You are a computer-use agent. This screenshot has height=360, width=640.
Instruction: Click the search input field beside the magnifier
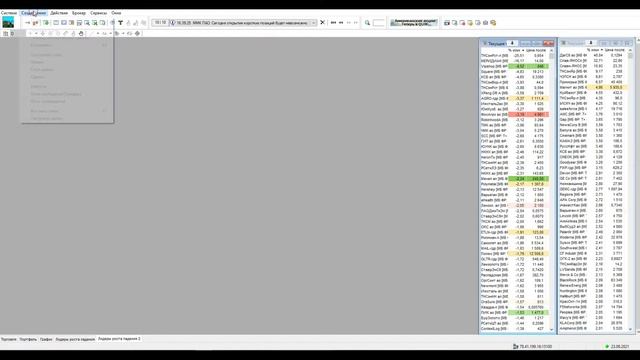click(378, 23)
